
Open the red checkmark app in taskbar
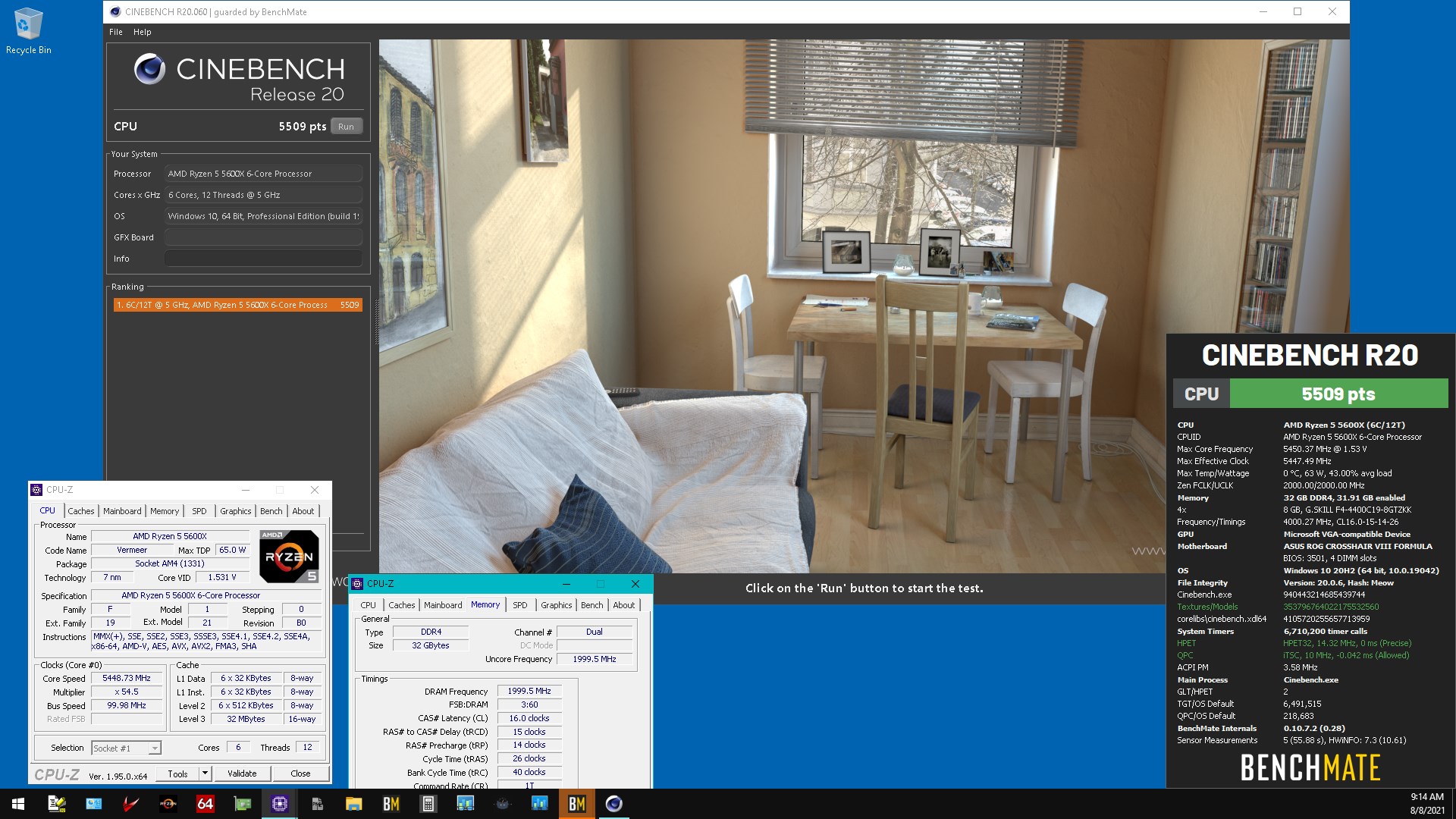(x=131, y=804)
